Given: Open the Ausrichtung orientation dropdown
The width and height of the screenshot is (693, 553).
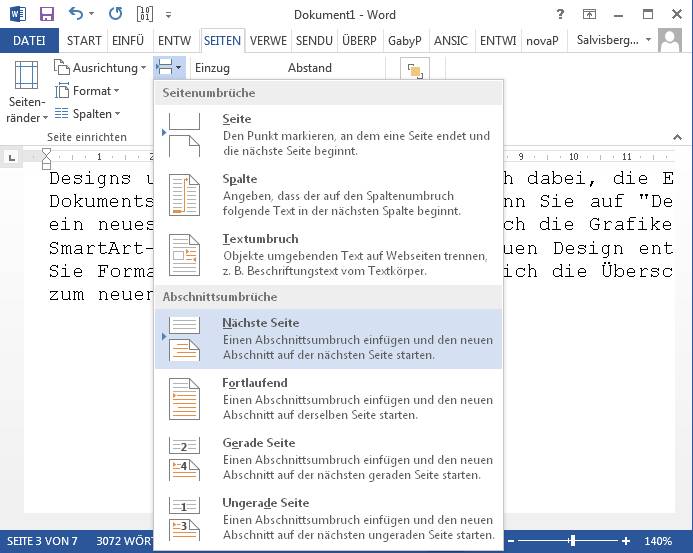Looking at the screenshot, I should pos(100,68).
